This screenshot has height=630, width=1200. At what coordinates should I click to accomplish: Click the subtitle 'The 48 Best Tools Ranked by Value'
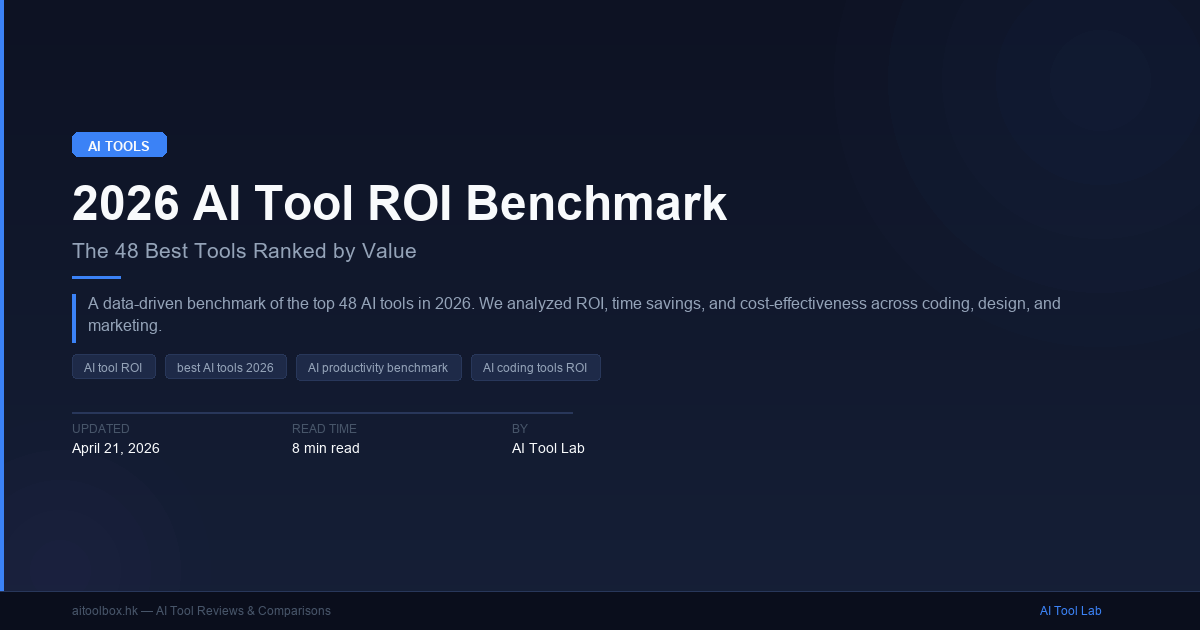click(244, 251)
